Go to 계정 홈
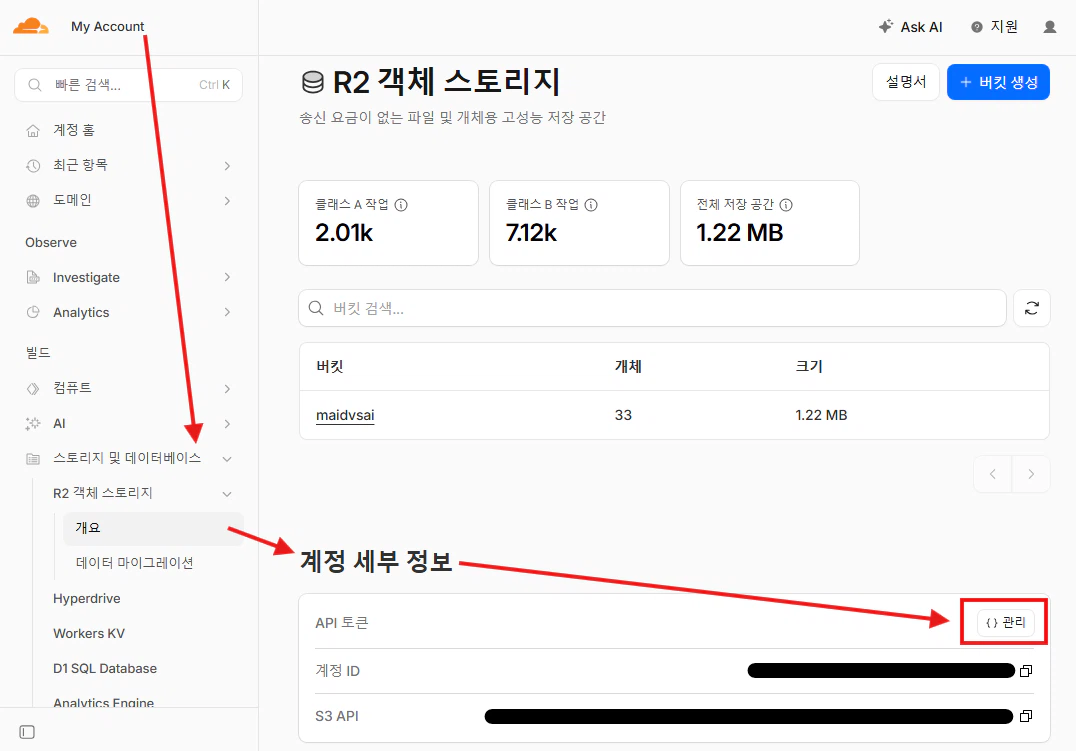 pyautogui.click(x=74, y=130)
